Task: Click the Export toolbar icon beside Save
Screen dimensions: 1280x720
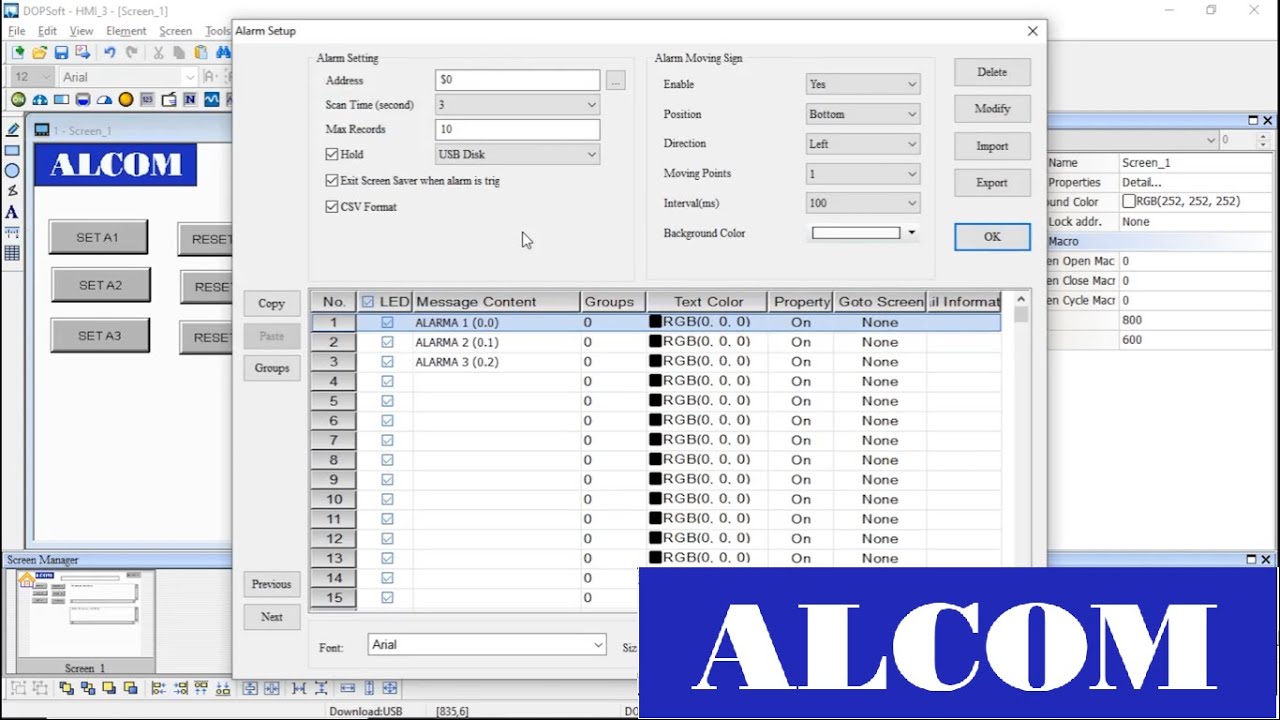Action: click(83, 52)
